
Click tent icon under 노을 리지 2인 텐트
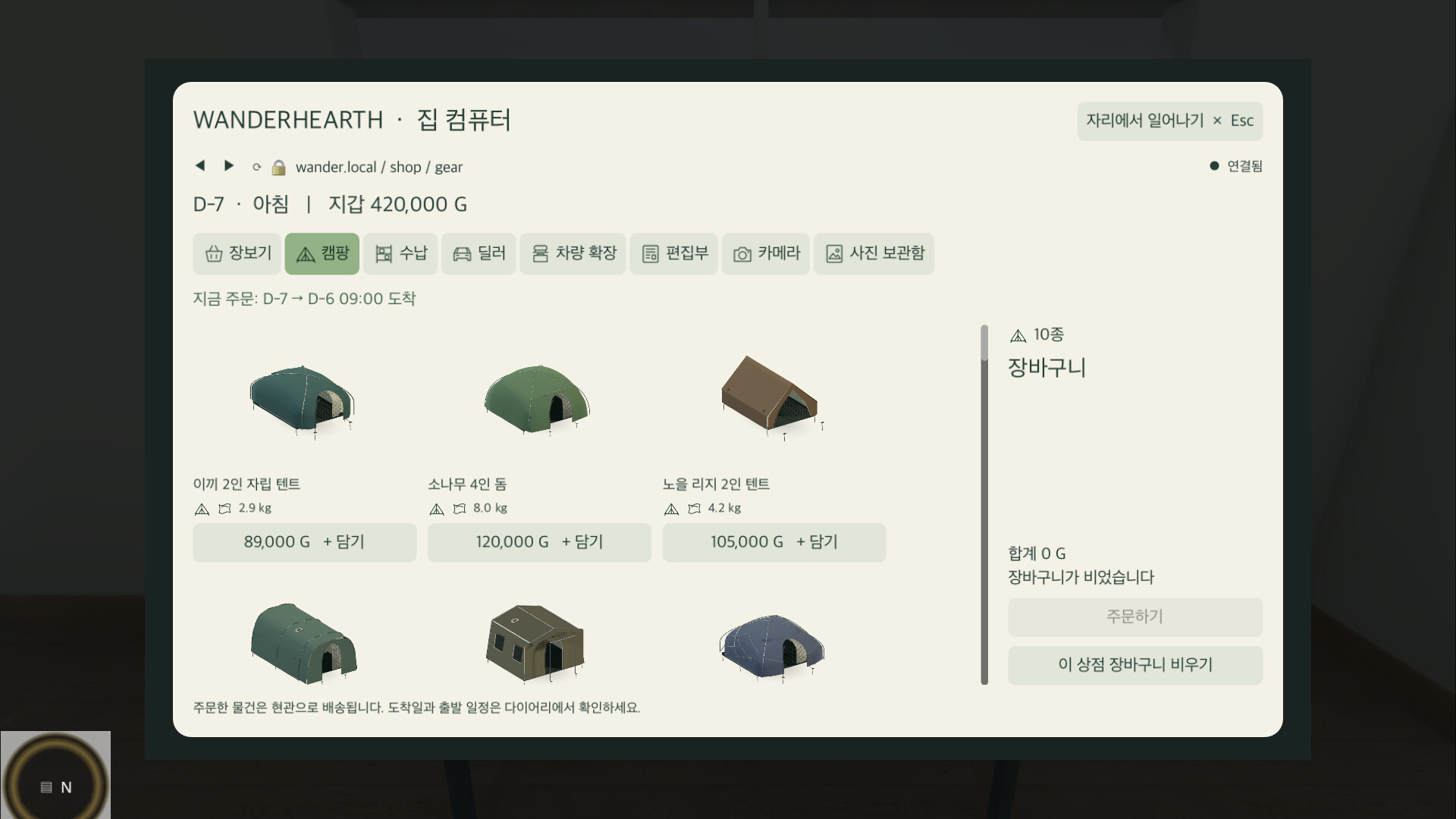[671, 509]
